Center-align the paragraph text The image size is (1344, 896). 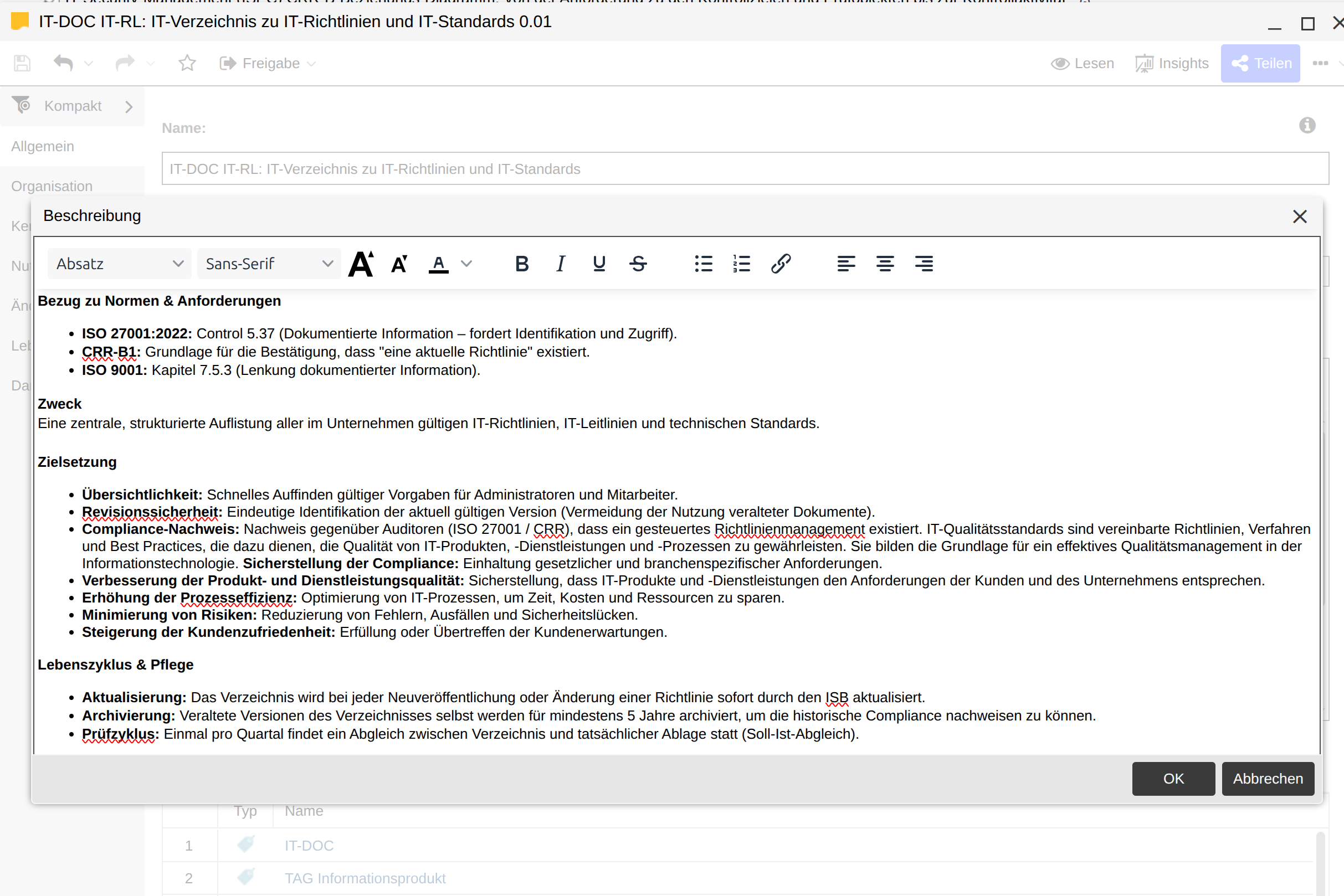point(885,264)
